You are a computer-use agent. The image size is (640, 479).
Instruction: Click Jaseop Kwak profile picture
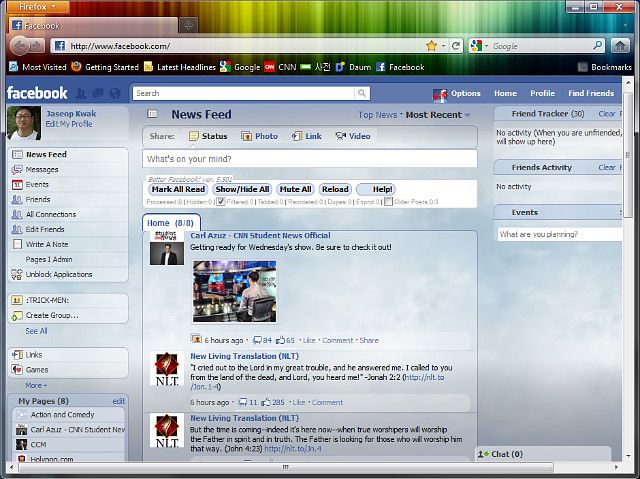click(24, 123)
